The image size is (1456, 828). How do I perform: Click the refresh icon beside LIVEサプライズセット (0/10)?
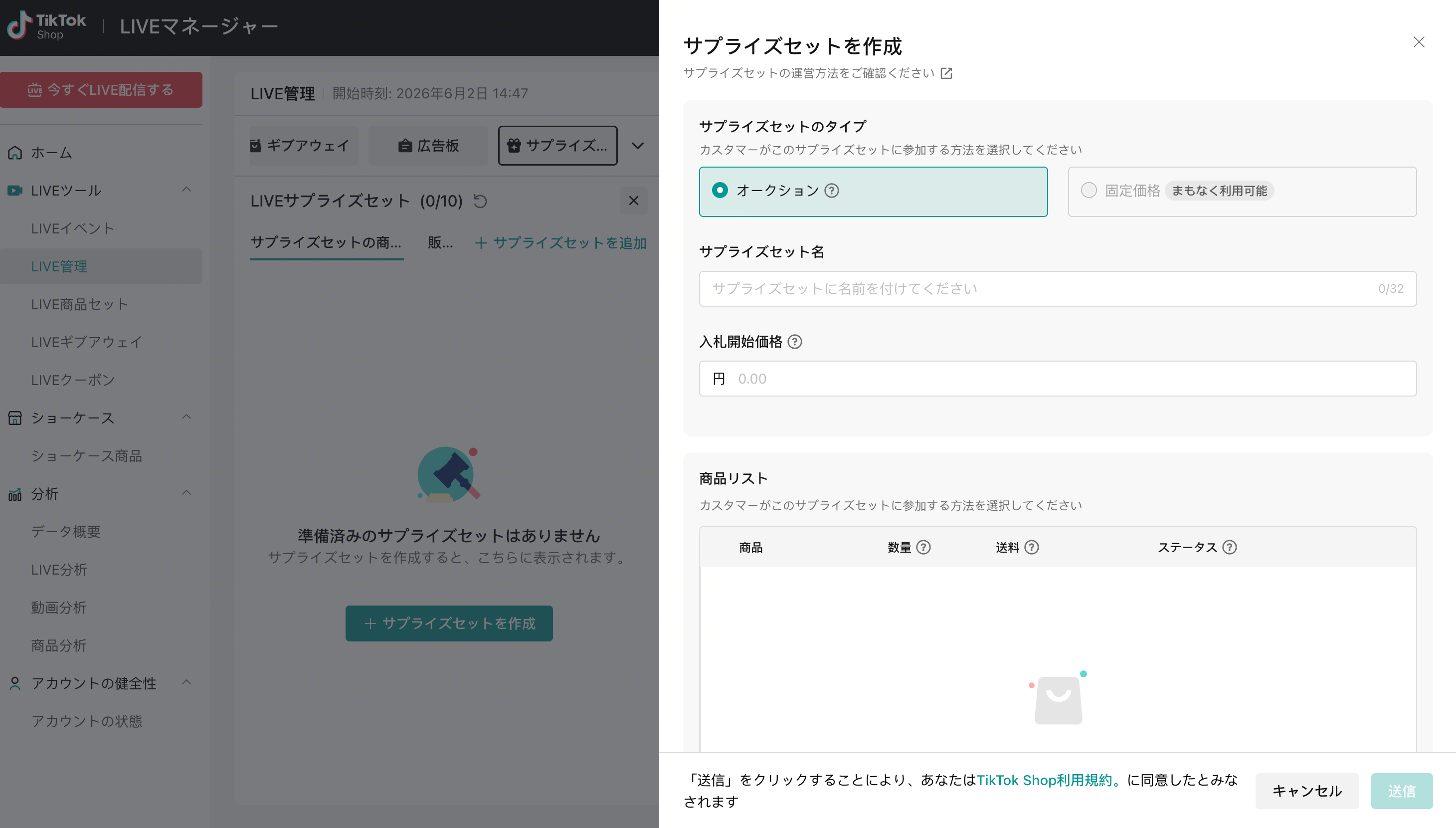480,202
